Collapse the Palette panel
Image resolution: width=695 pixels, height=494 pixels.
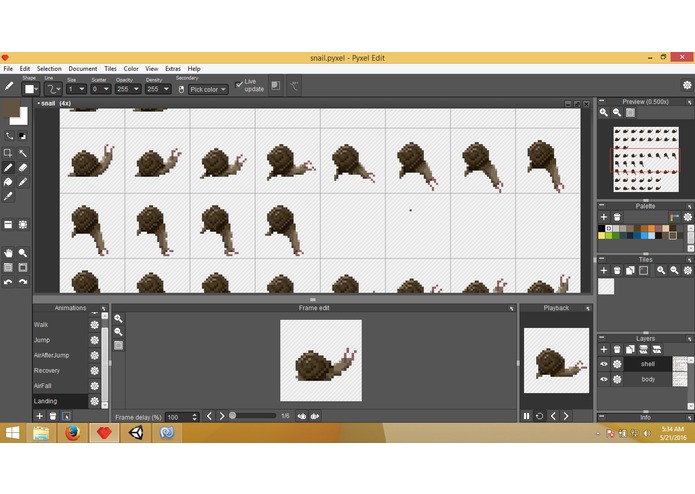coord(601,206)
